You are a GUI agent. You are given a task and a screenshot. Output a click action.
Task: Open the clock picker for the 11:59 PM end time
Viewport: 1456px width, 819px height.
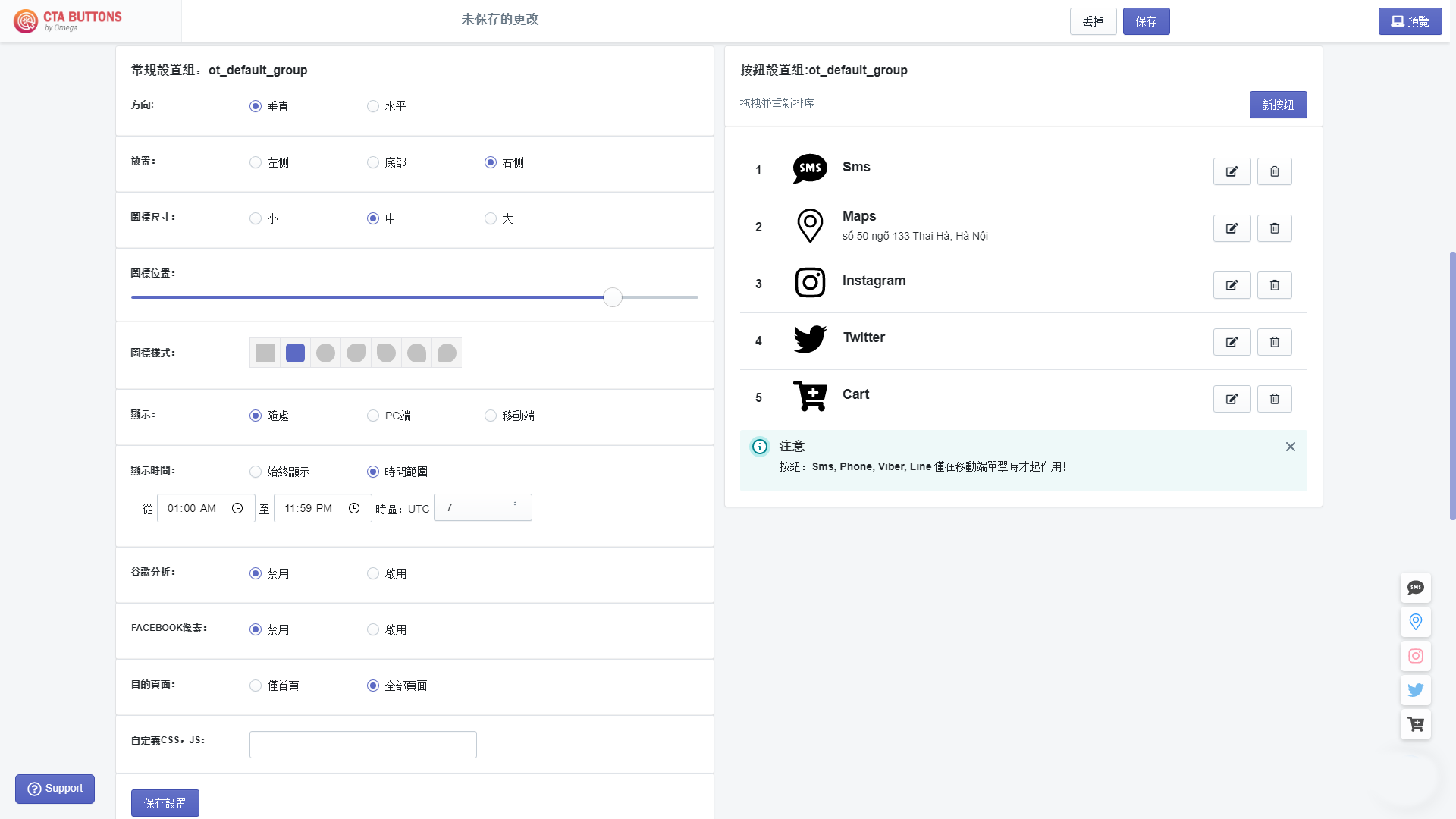tap(354, 508)
